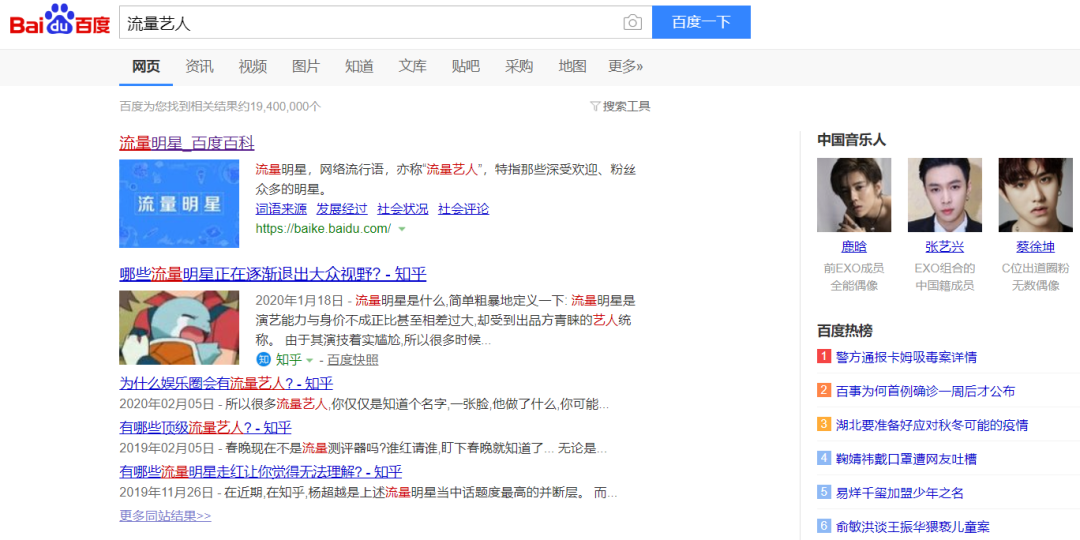Open hot topic 湖北要准备好应对秋冬可能的疫情
This screenshot has width=1080, height=540.
[932, 424]
